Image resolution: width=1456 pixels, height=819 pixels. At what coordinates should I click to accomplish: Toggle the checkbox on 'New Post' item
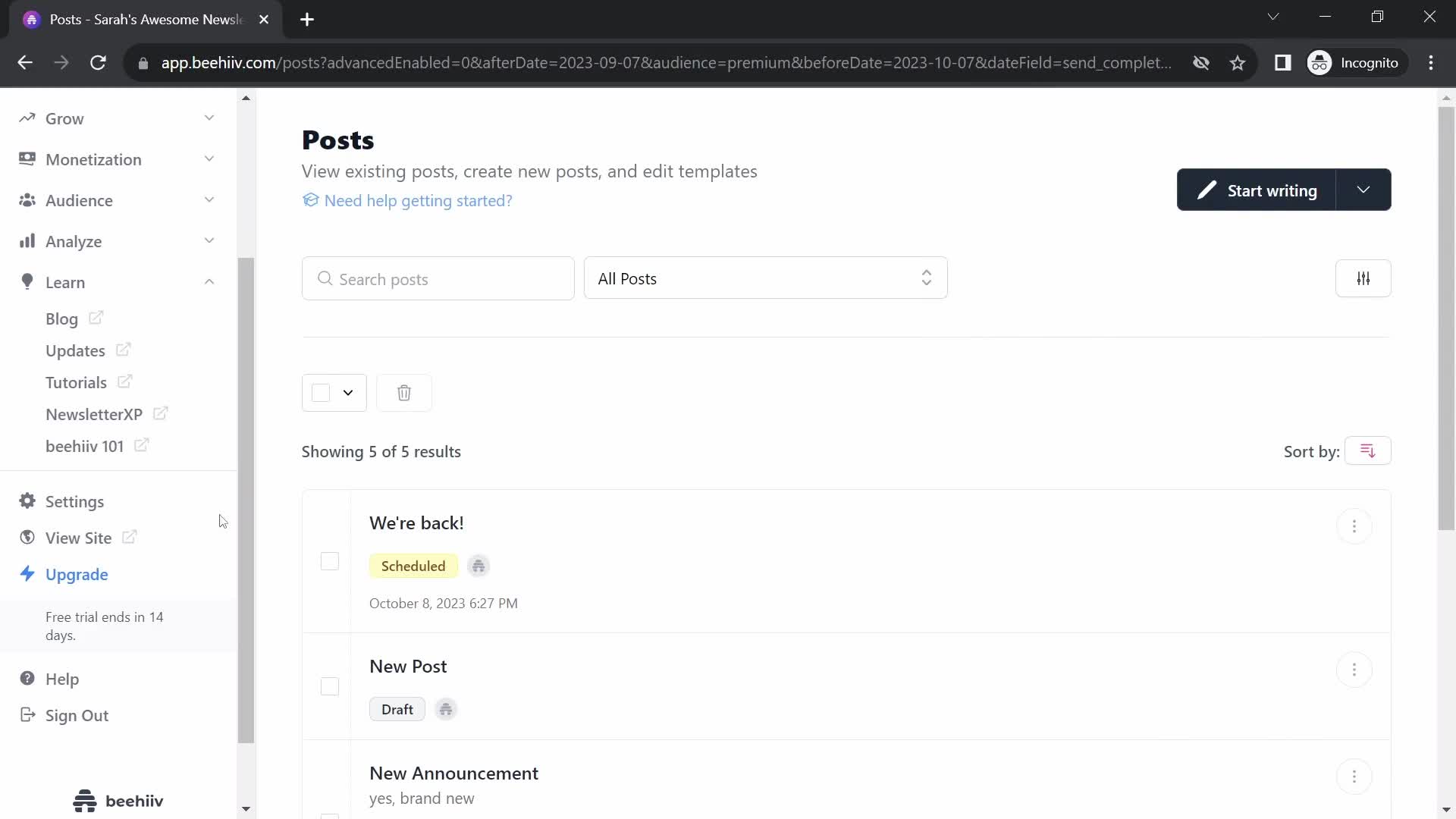[330, 688]
